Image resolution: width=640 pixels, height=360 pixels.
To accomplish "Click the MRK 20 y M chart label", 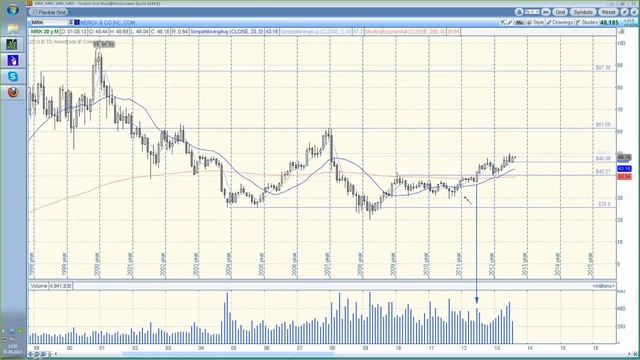I will pyautogui.click(x=44, y=31).
